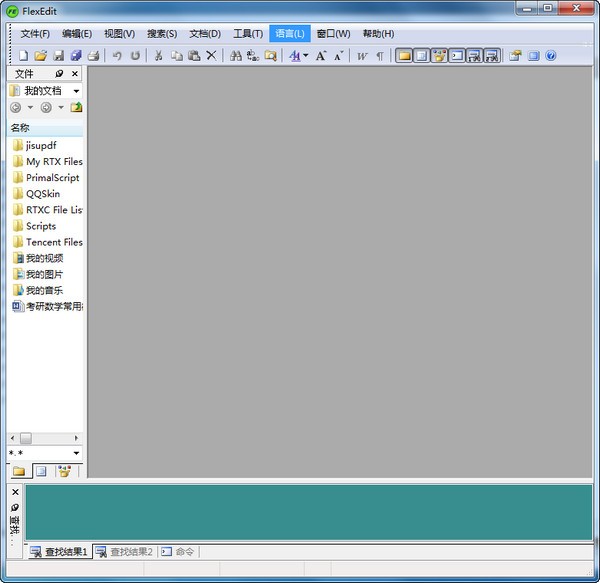Image resolution: width=600 pixels, height=583 pixels.
Task: Toggle find results 1 toolbar button
Action: tap(474, 56)
